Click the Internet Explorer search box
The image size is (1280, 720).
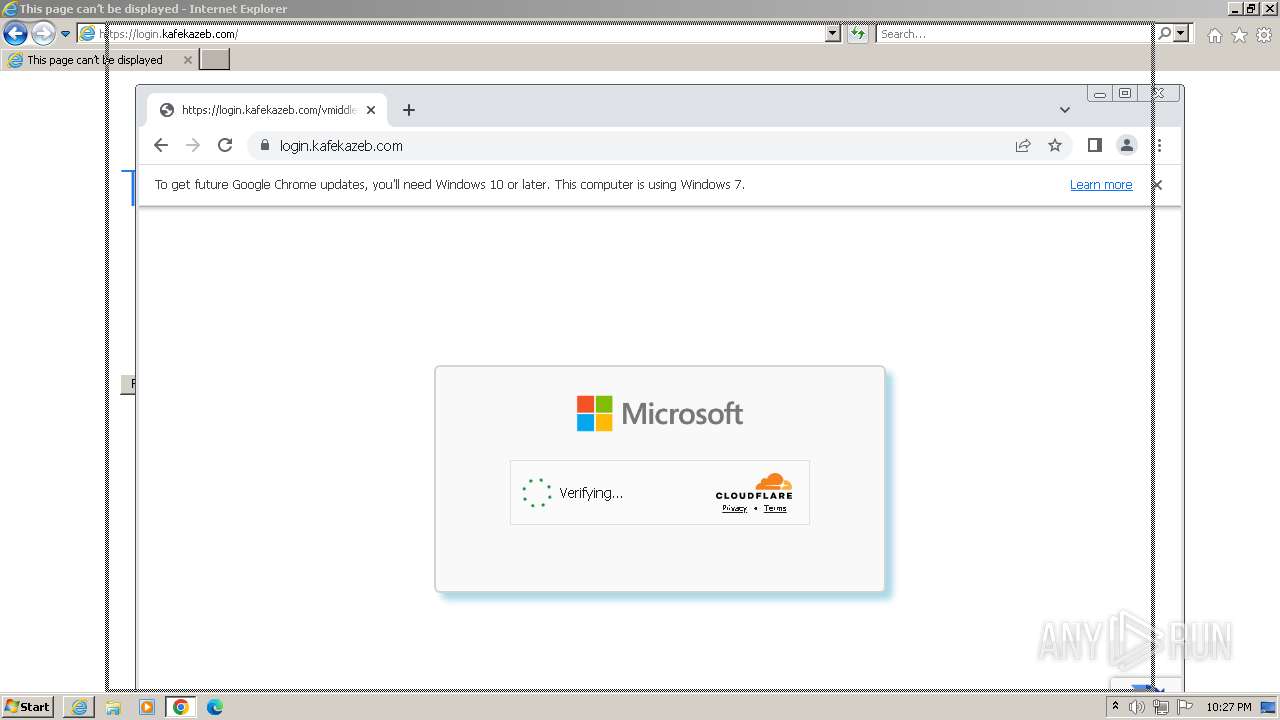1015,34
